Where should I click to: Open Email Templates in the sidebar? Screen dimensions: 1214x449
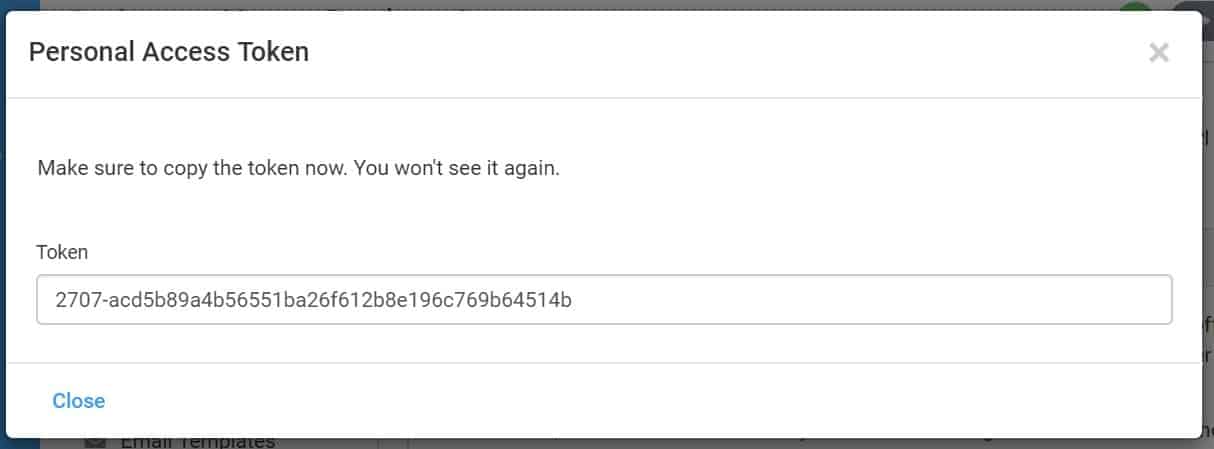(197, 441)
